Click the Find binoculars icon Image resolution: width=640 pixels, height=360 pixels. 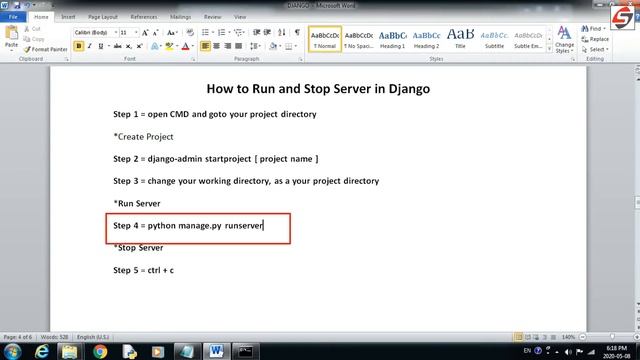(x=585, y=29)
